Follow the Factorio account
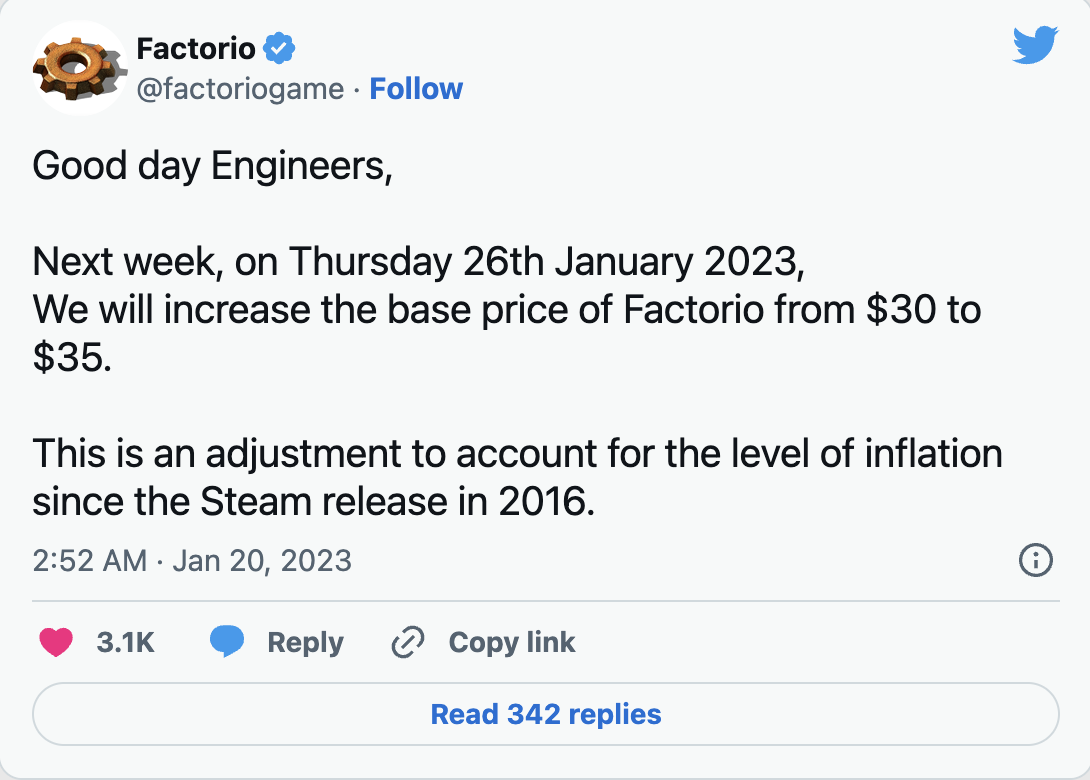The width and height of the screenshot is (1090, 780). click(x=416, y=89)
